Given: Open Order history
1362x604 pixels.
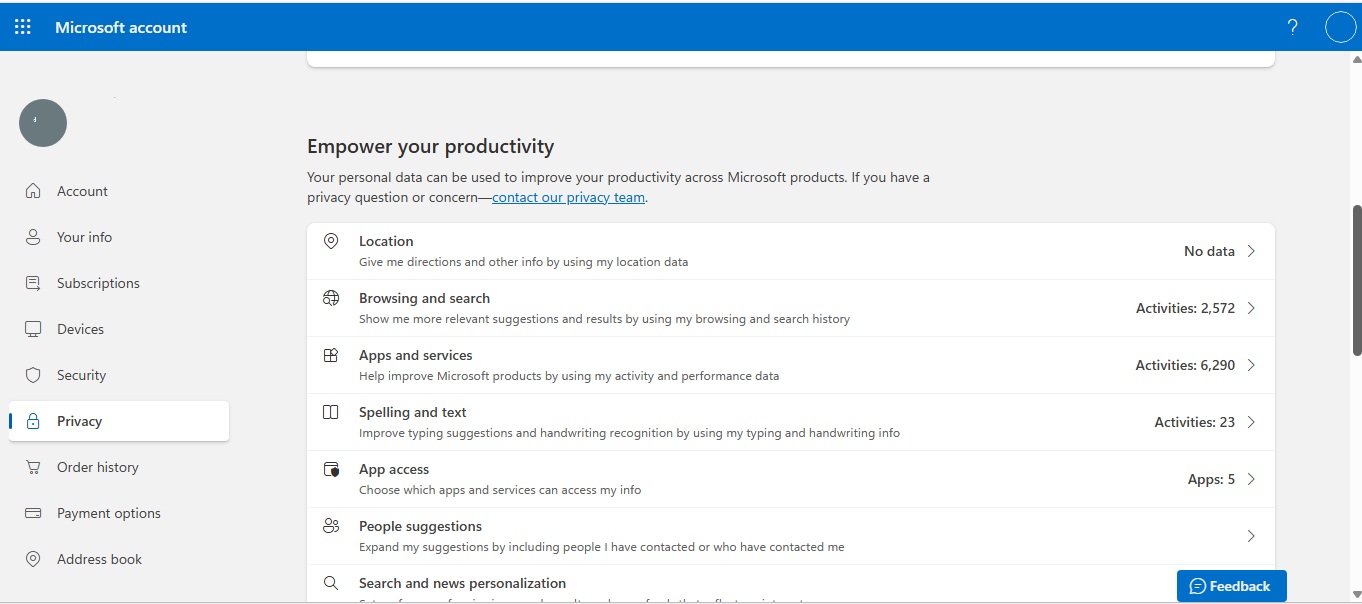Looking at the screenshot, I should click(x=119, y=467).
